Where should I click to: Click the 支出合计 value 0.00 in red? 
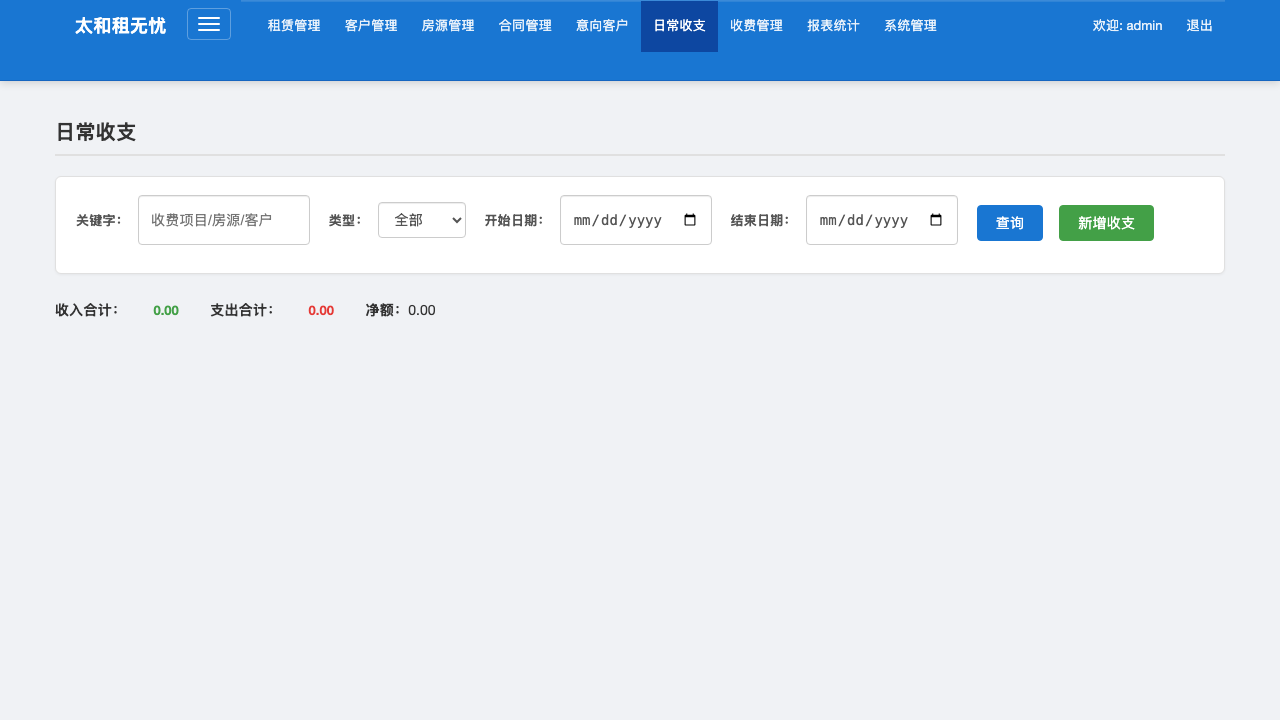coord(321,311)
